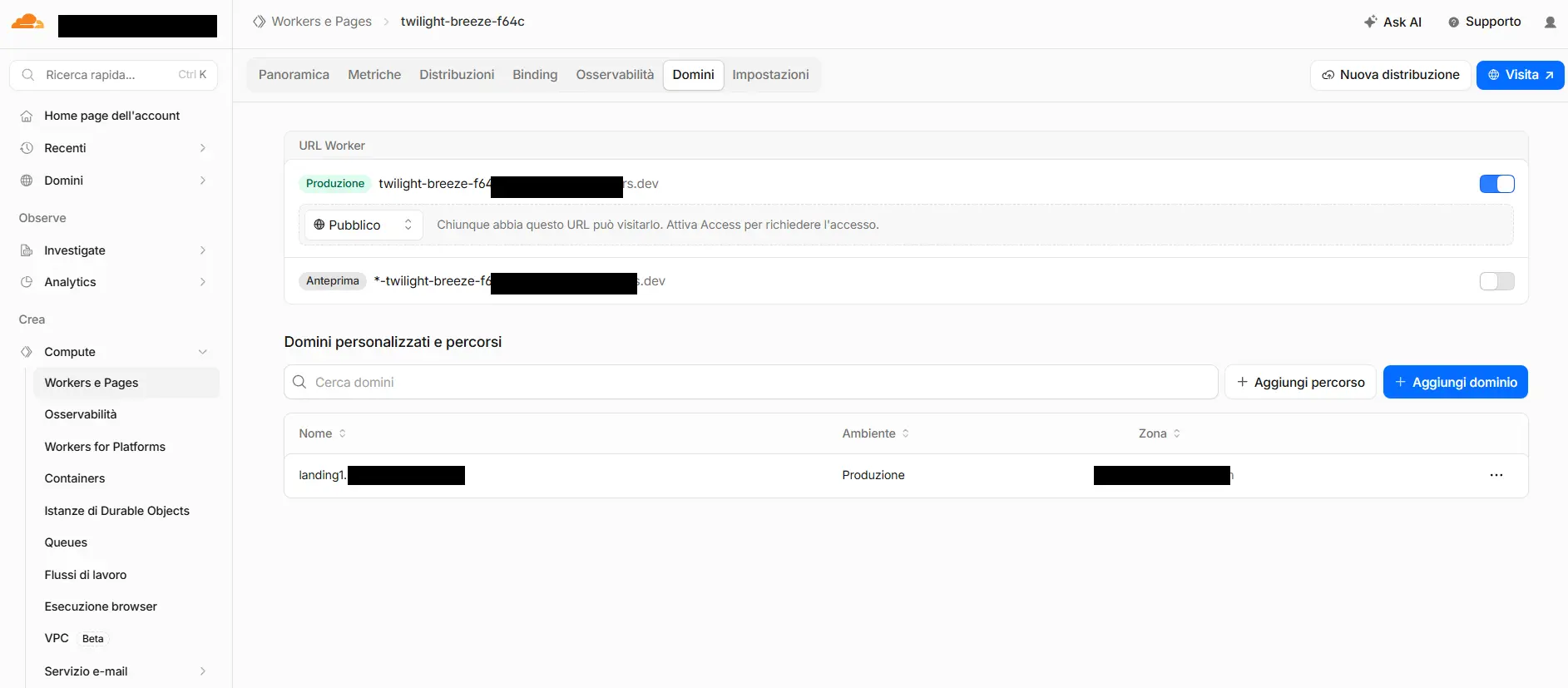Image resolution: width=1568 pixels, height=688 pixels.
Task: Sort table by Nome column arrows
Action: pos(342,433)
